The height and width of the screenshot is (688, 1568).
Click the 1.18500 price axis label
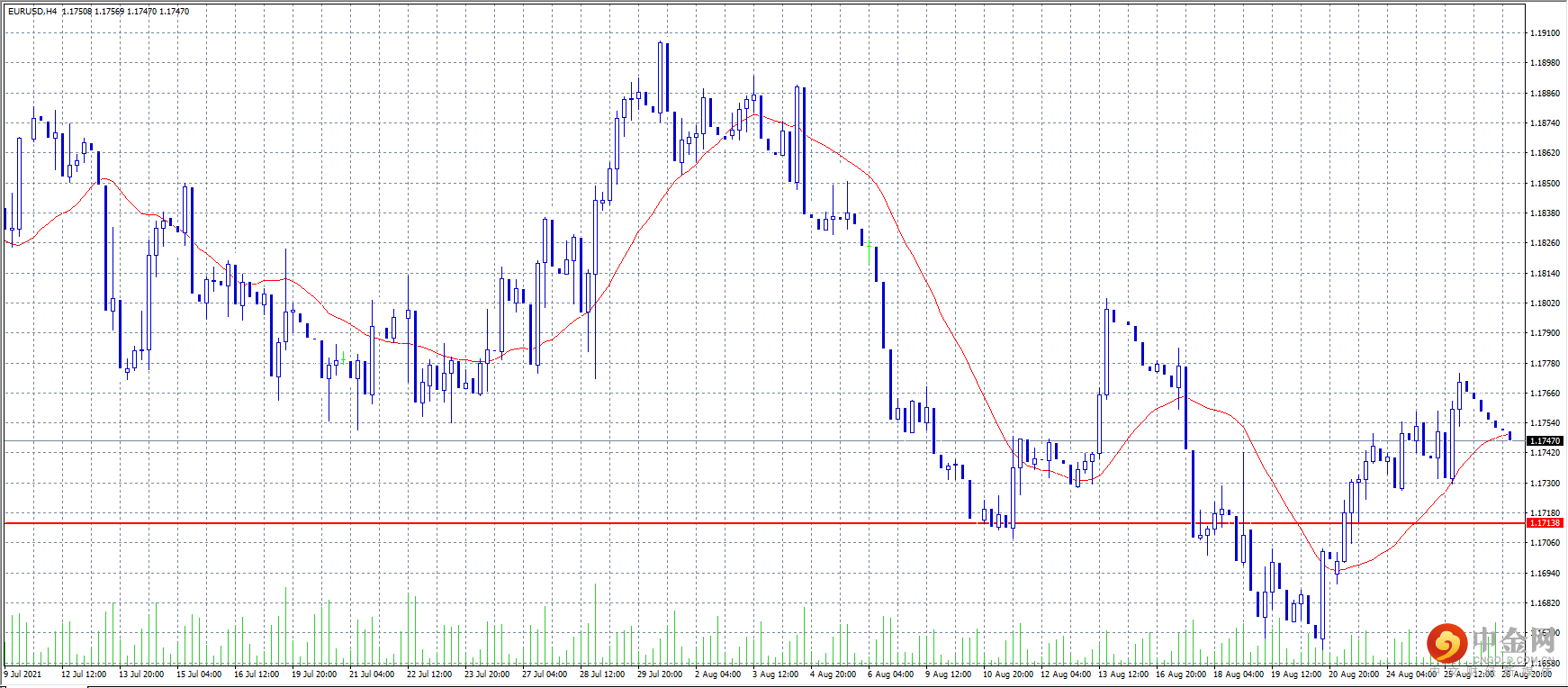coord(1545,184)
